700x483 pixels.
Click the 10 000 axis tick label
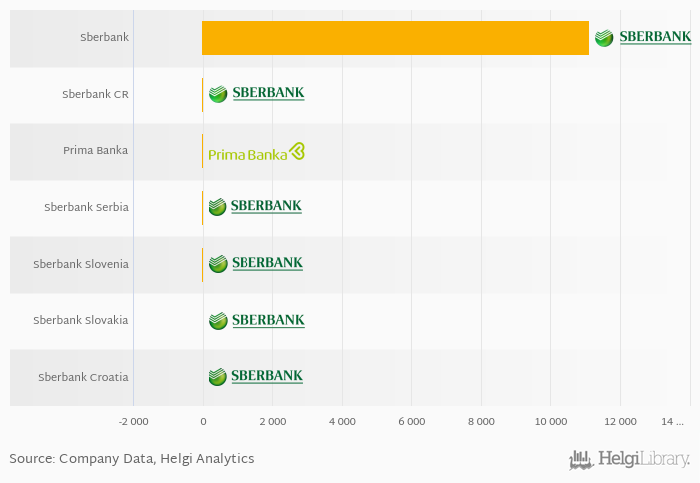click(x=551, y=421)
